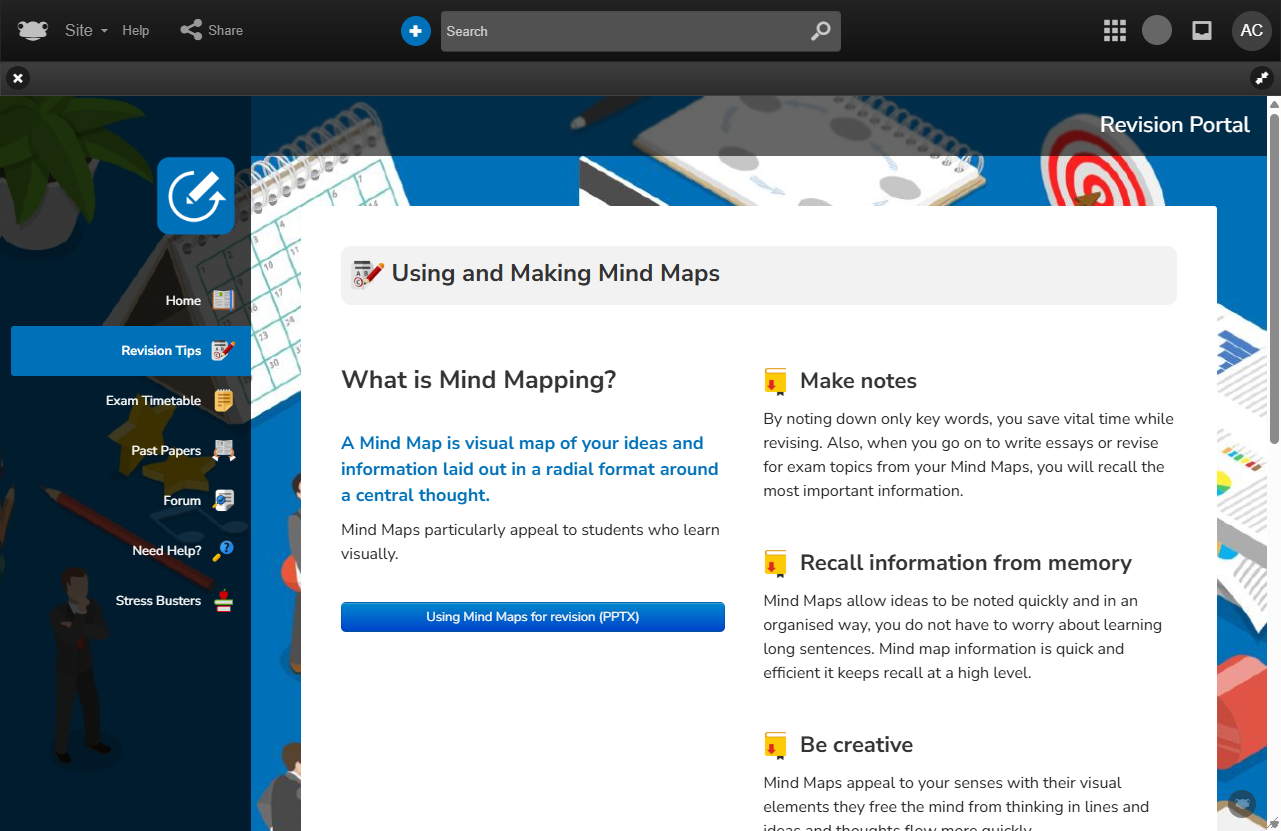Toggle fullscreen with the collapse arrows icon
This screenshot has height=831, width=1281.
(1261, 78)
